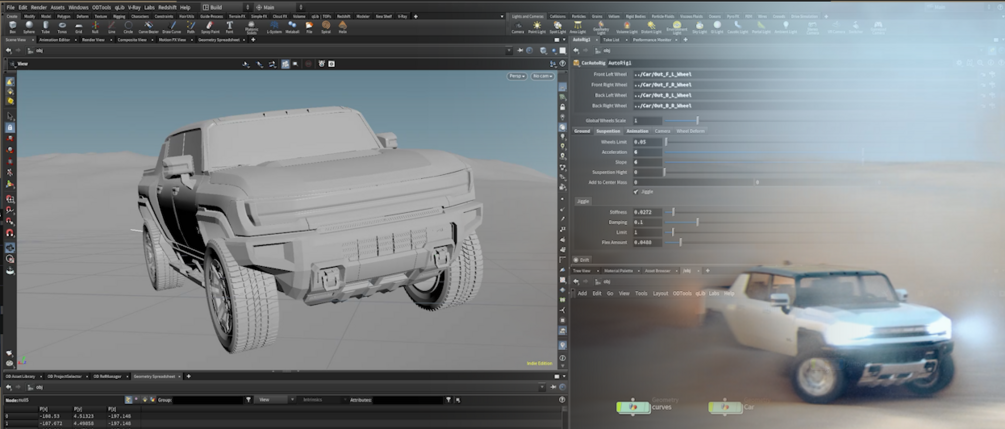Select the Draw Curve shelf tool
The height and width of the screenshot is (429, 1005).
(x=172, y=27)
